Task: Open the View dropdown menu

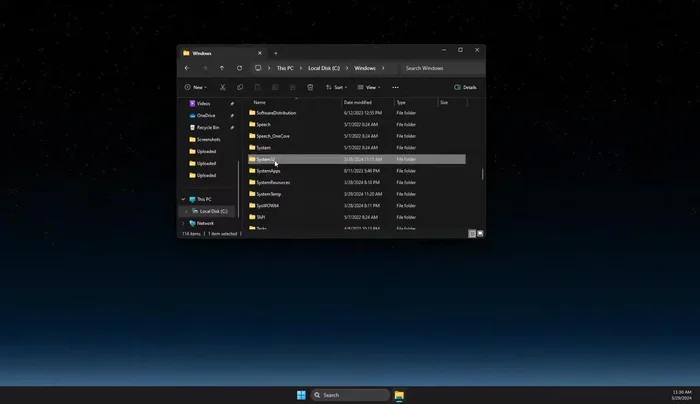Action: (369, 87)
